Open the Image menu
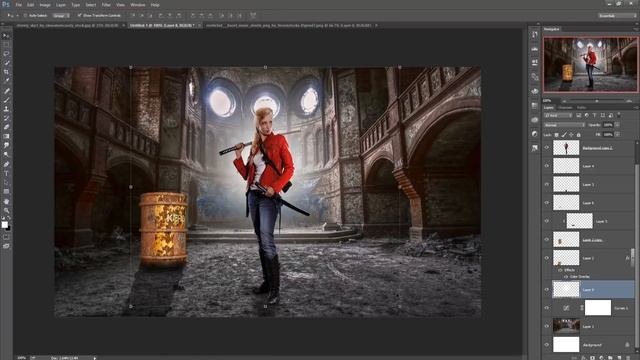 coord(45,5)
